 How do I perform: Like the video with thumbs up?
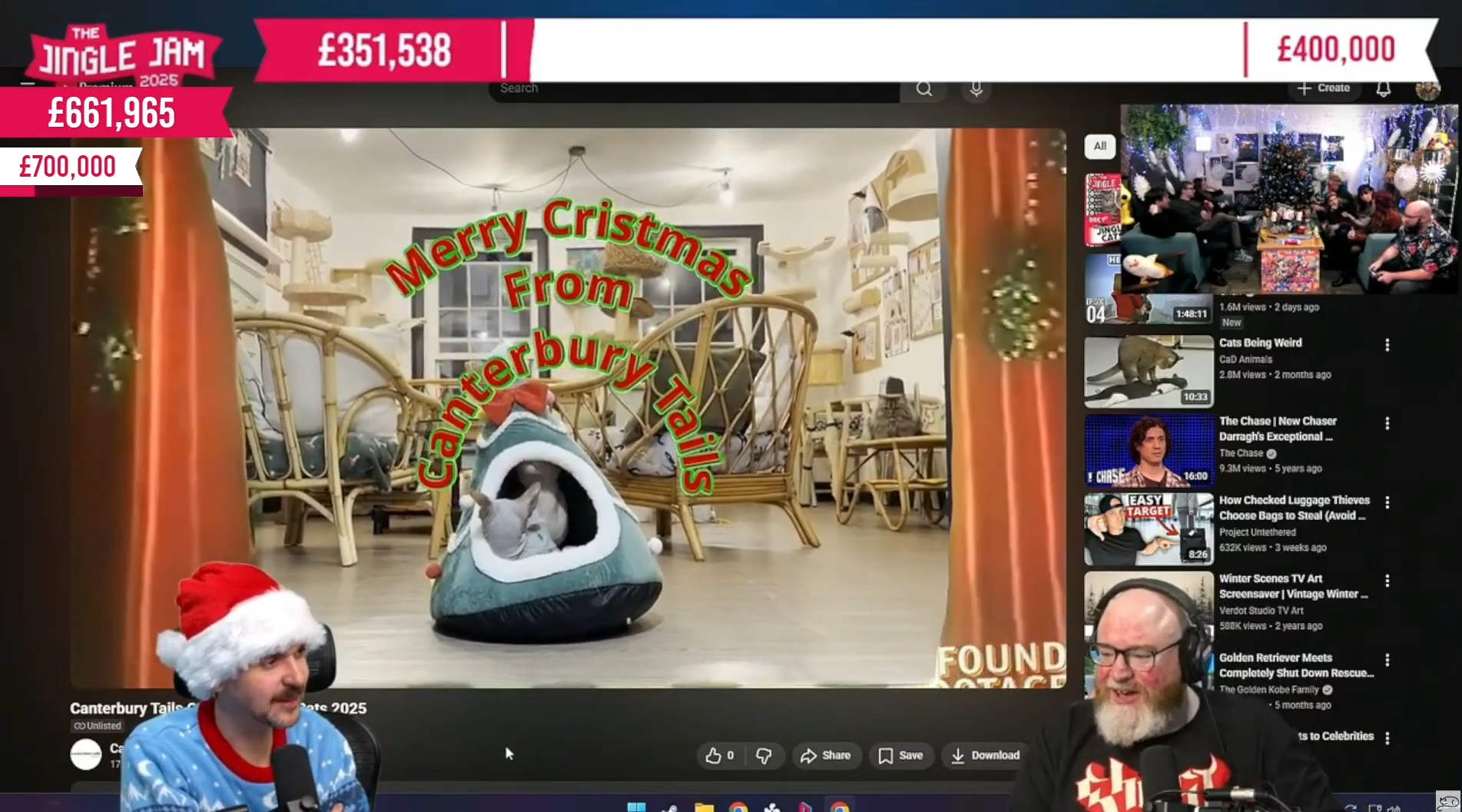(x=719, y=755)
